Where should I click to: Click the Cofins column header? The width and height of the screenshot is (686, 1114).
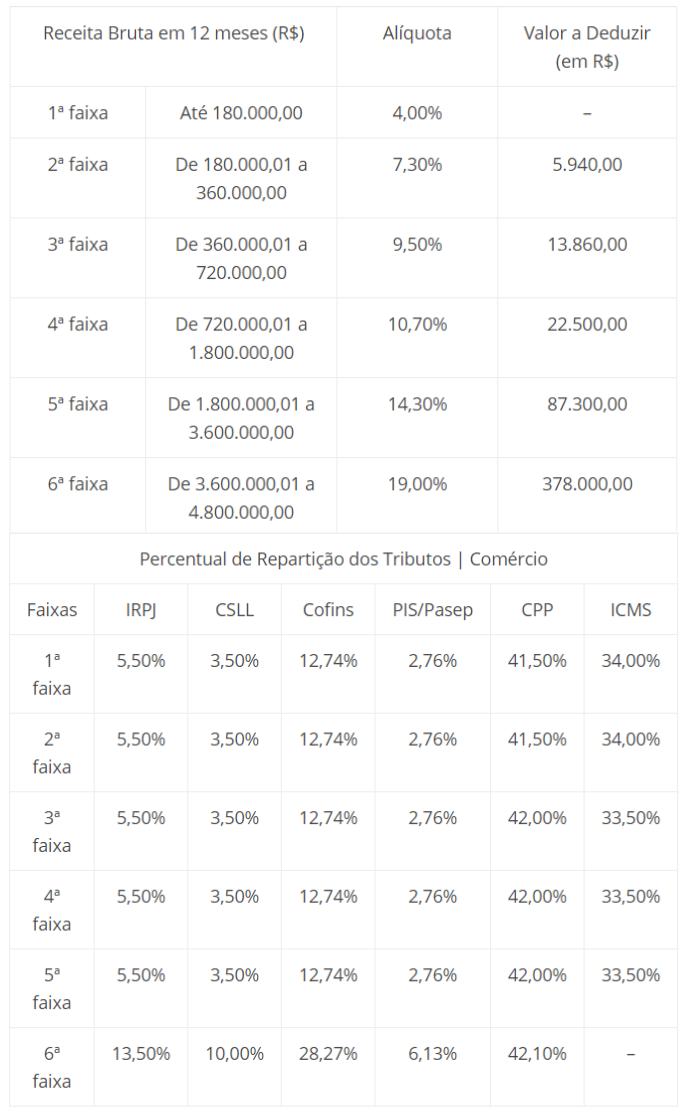328,609
